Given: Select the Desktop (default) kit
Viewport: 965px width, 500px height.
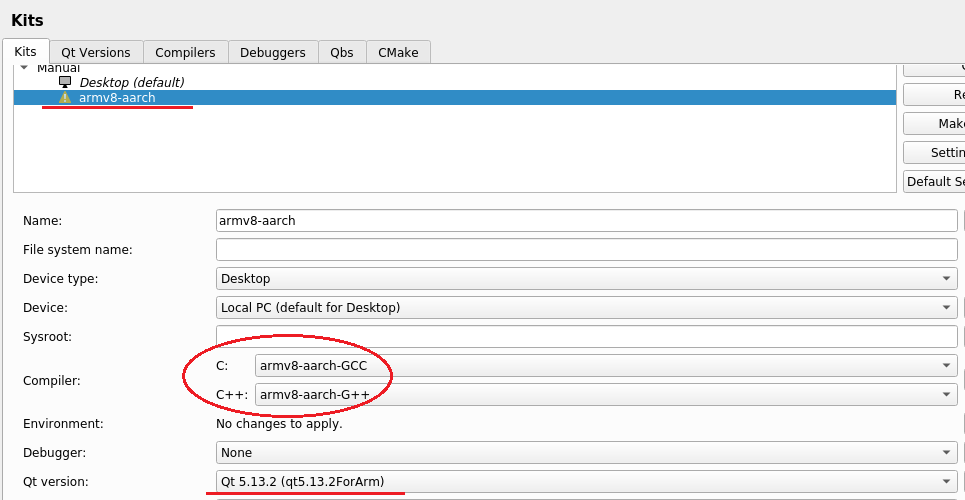Looking at the screenshot, I should 132,82.
